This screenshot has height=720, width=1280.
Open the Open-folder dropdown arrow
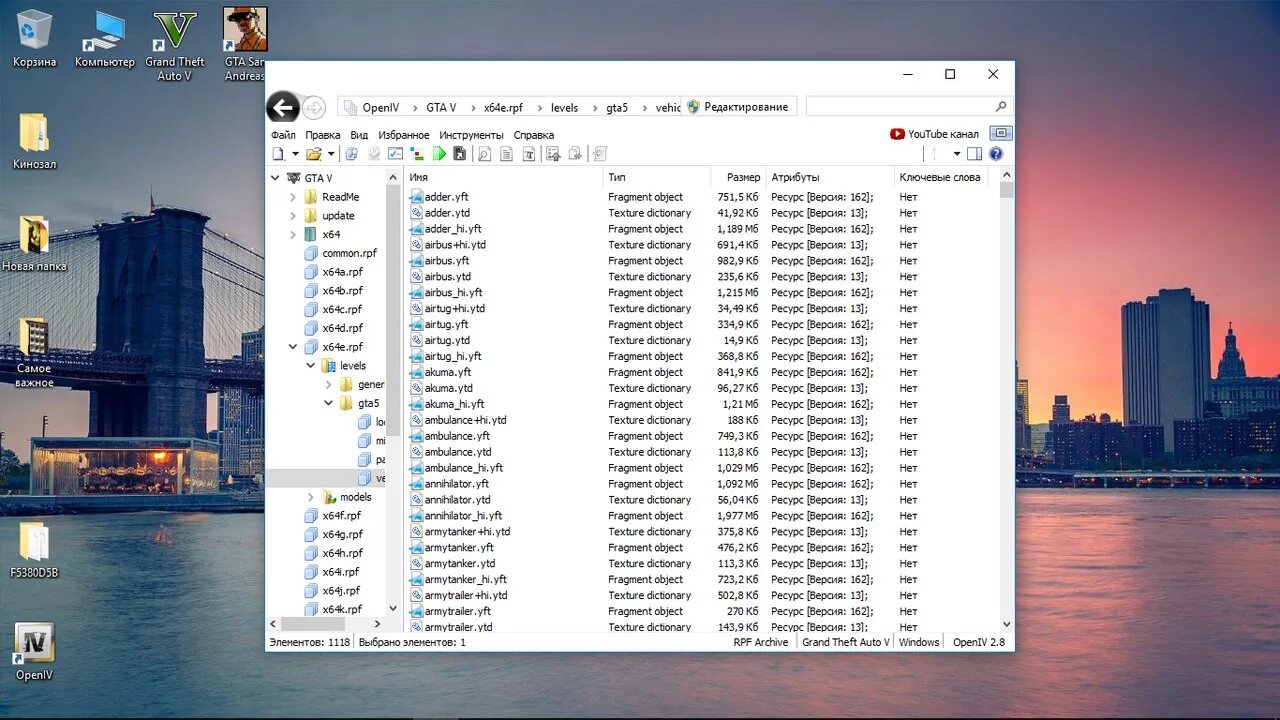331,154
